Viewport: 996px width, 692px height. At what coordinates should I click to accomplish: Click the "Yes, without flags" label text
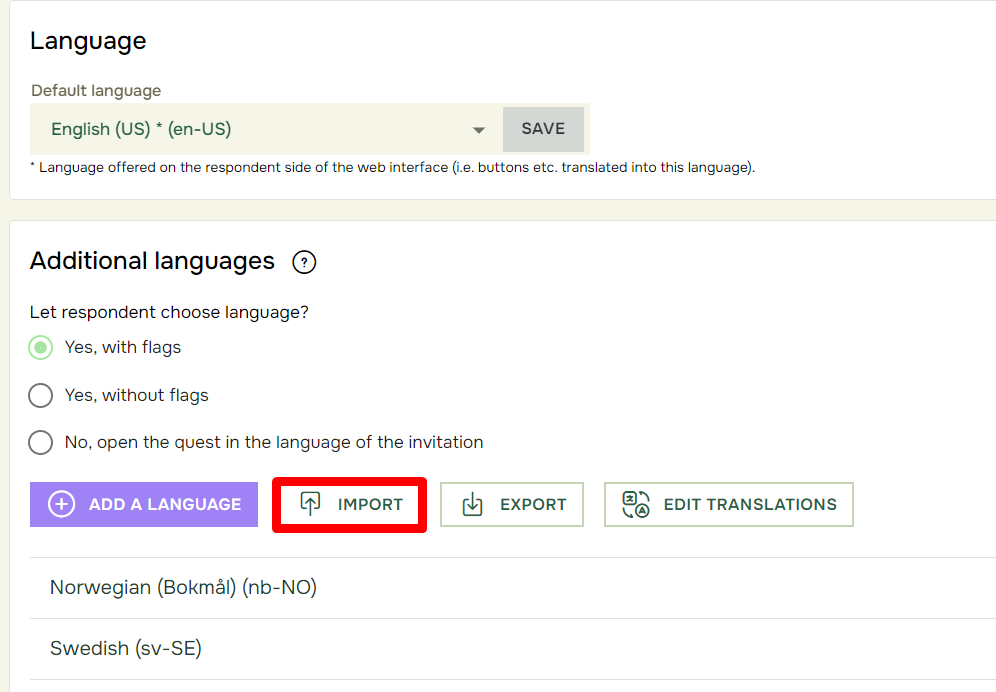[137, 395]
